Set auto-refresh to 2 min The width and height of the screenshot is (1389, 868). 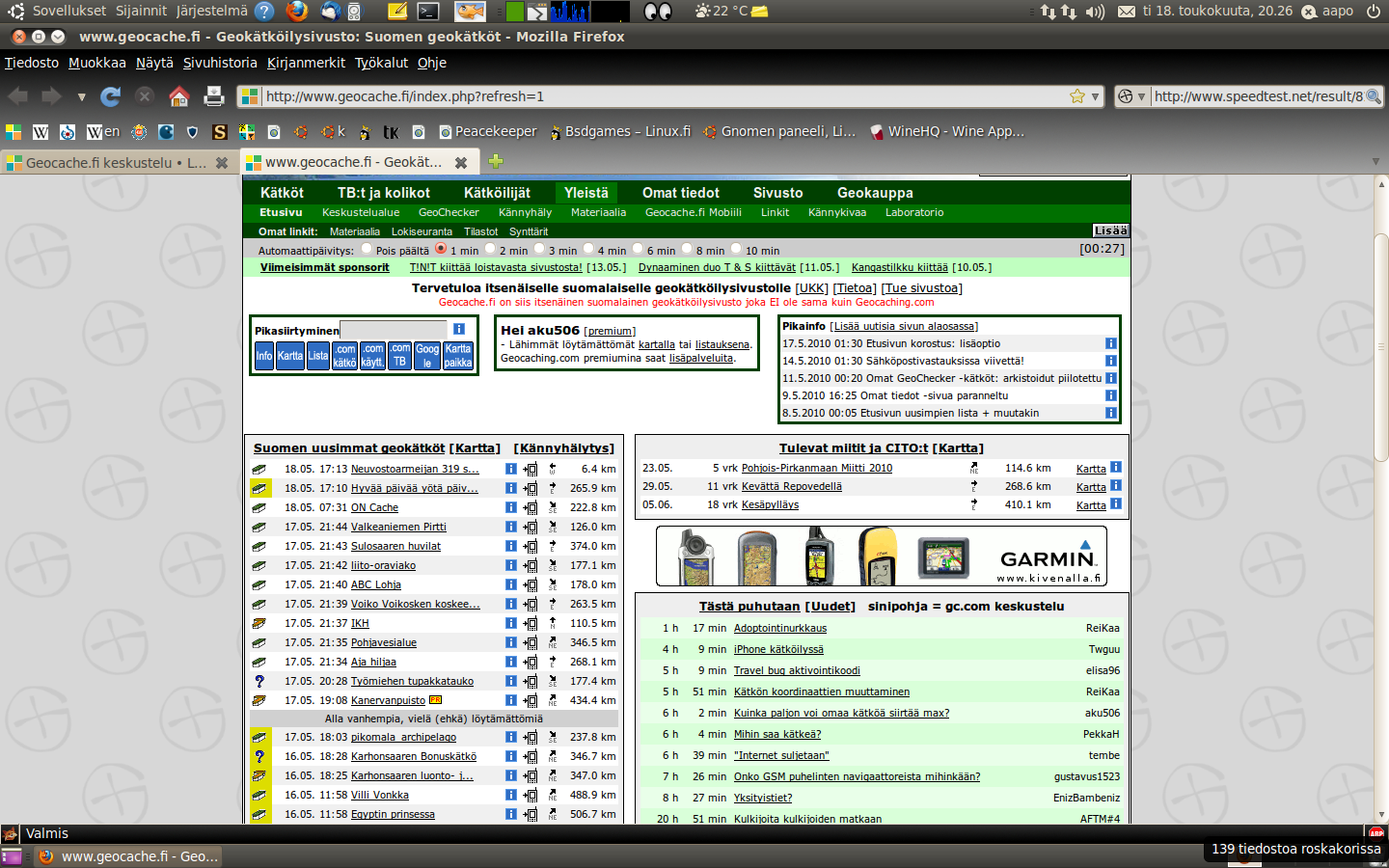tap(490, 249)
